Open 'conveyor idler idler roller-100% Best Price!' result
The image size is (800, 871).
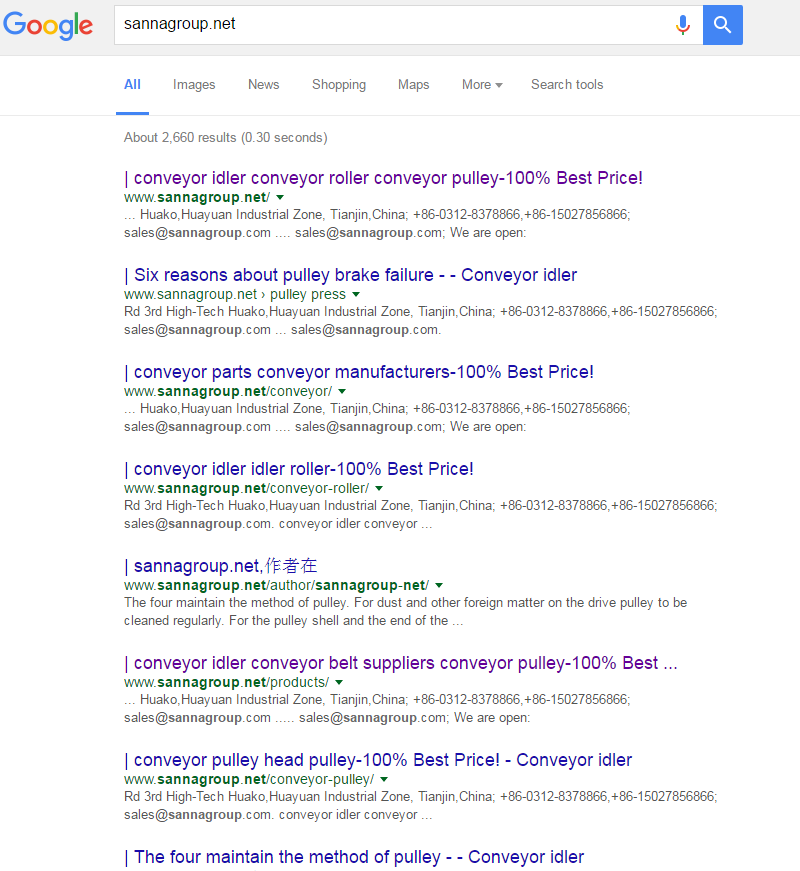(x=299, y=469)
